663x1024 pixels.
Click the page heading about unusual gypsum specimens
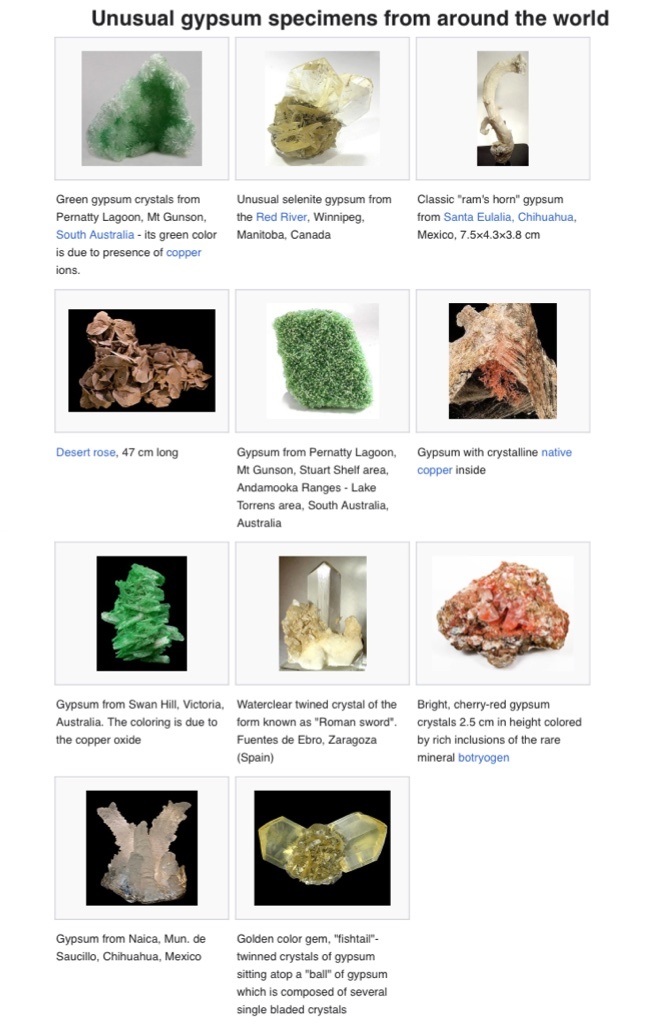pos(350,18)
